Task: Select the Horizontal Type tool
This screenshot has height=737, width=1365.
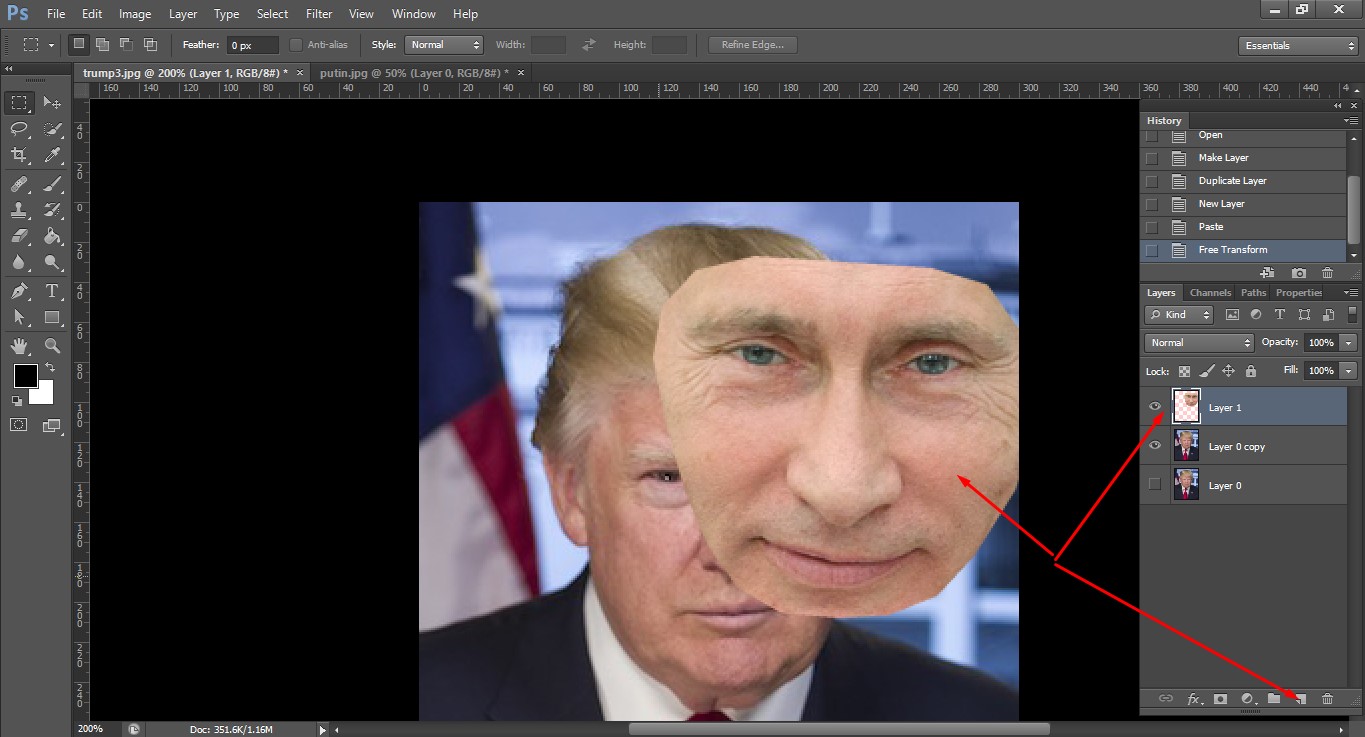Action: pos(52,291)
